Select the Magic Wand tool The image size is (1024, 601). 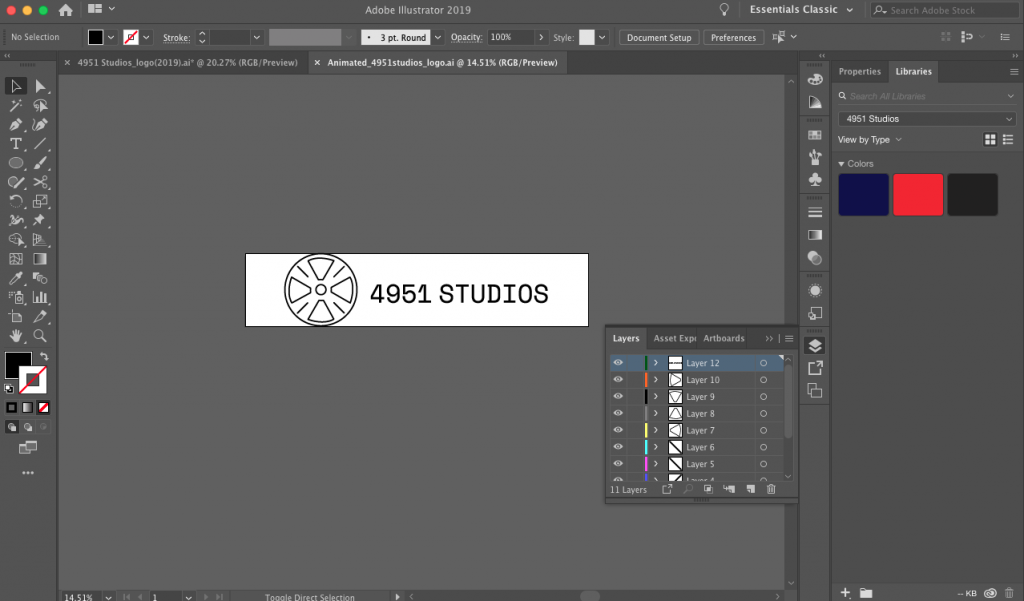[16, 105]
